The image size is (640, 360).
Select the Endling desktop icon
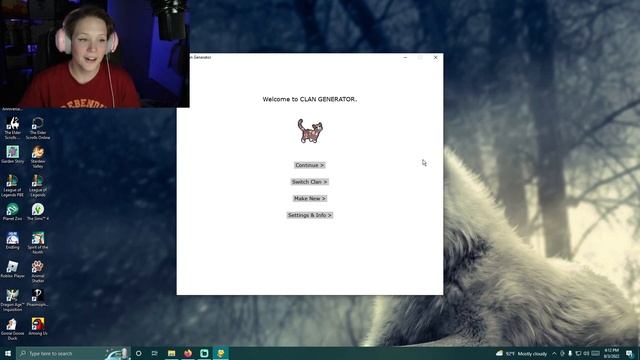(x=13, y=240)
